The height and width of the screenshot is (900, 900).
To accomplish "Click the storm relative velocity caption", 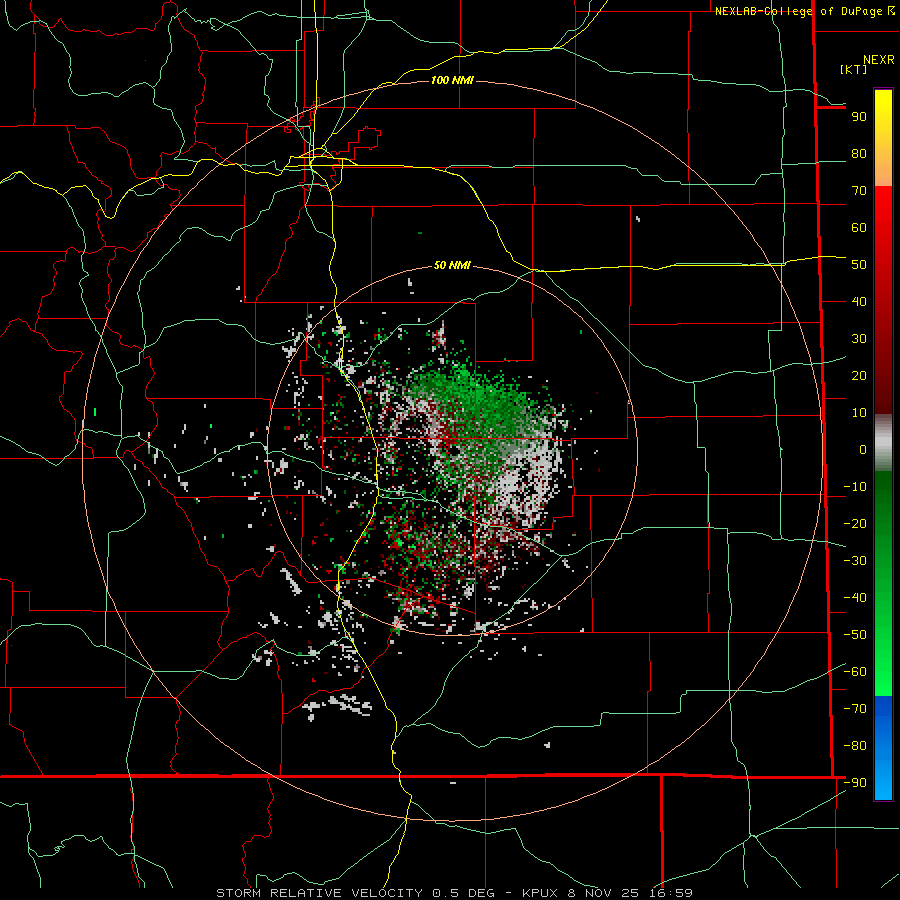I will click(x=455, y=893).
